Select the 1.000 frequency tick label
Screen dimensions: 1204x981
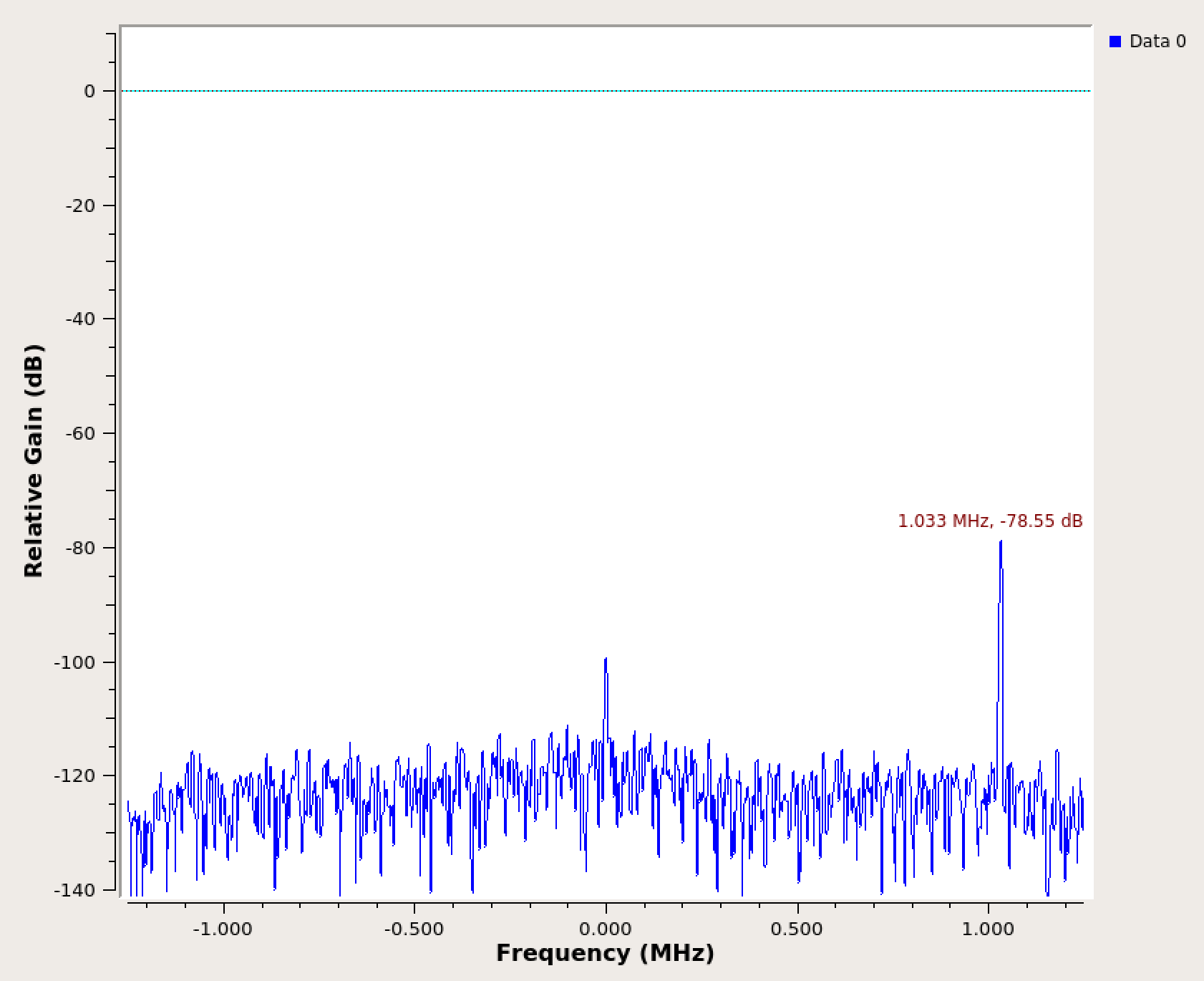click(988, 929)
